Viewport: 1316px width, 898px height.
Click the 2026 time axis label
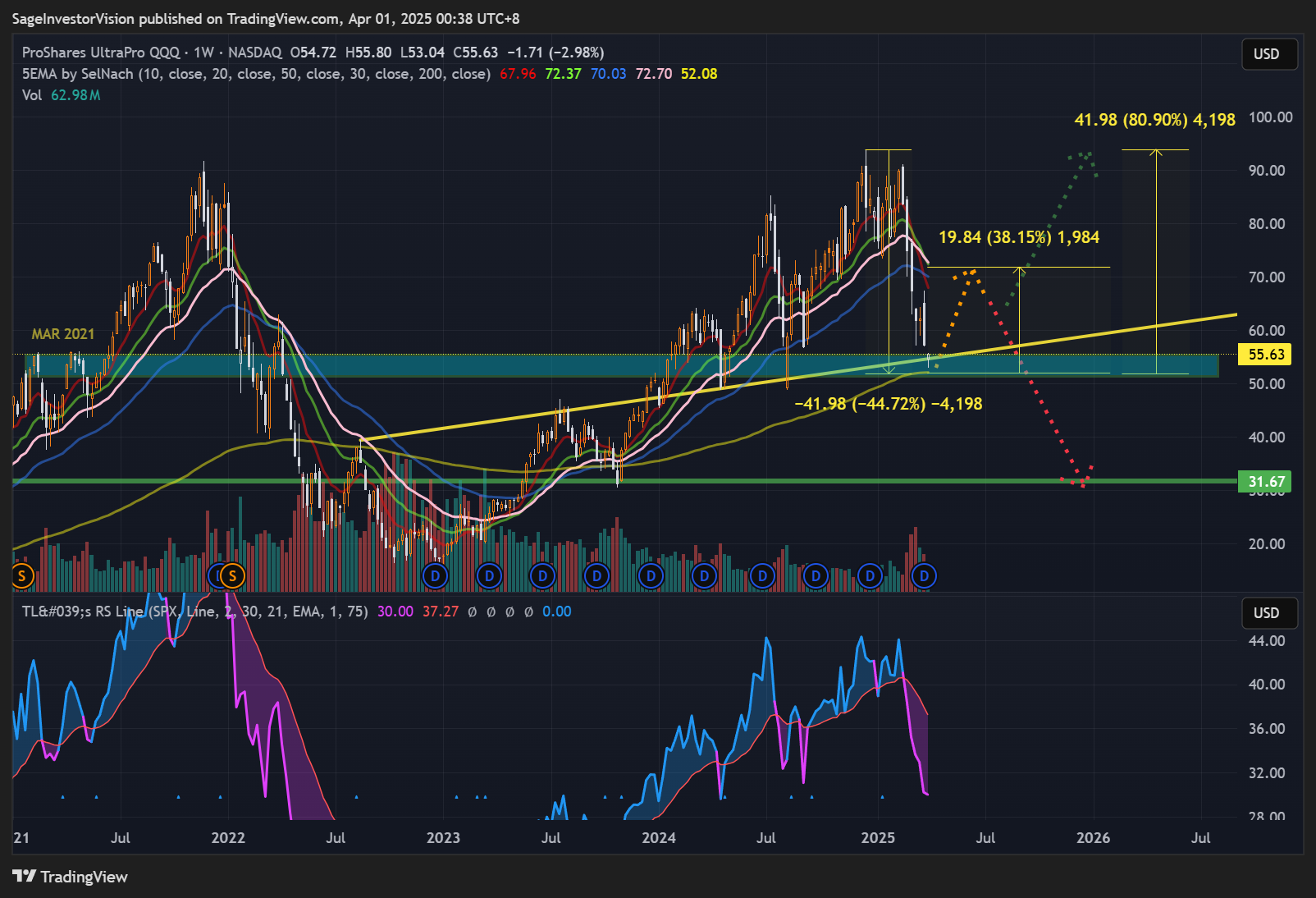1093,838
